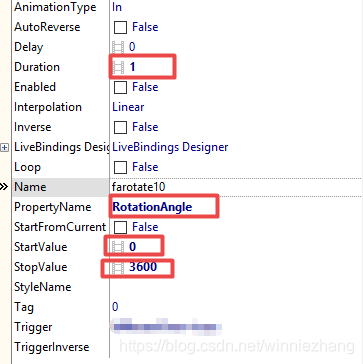Screen dimensions: 363x364
Task: Select the StartValue property label
Action: [40, 247]
